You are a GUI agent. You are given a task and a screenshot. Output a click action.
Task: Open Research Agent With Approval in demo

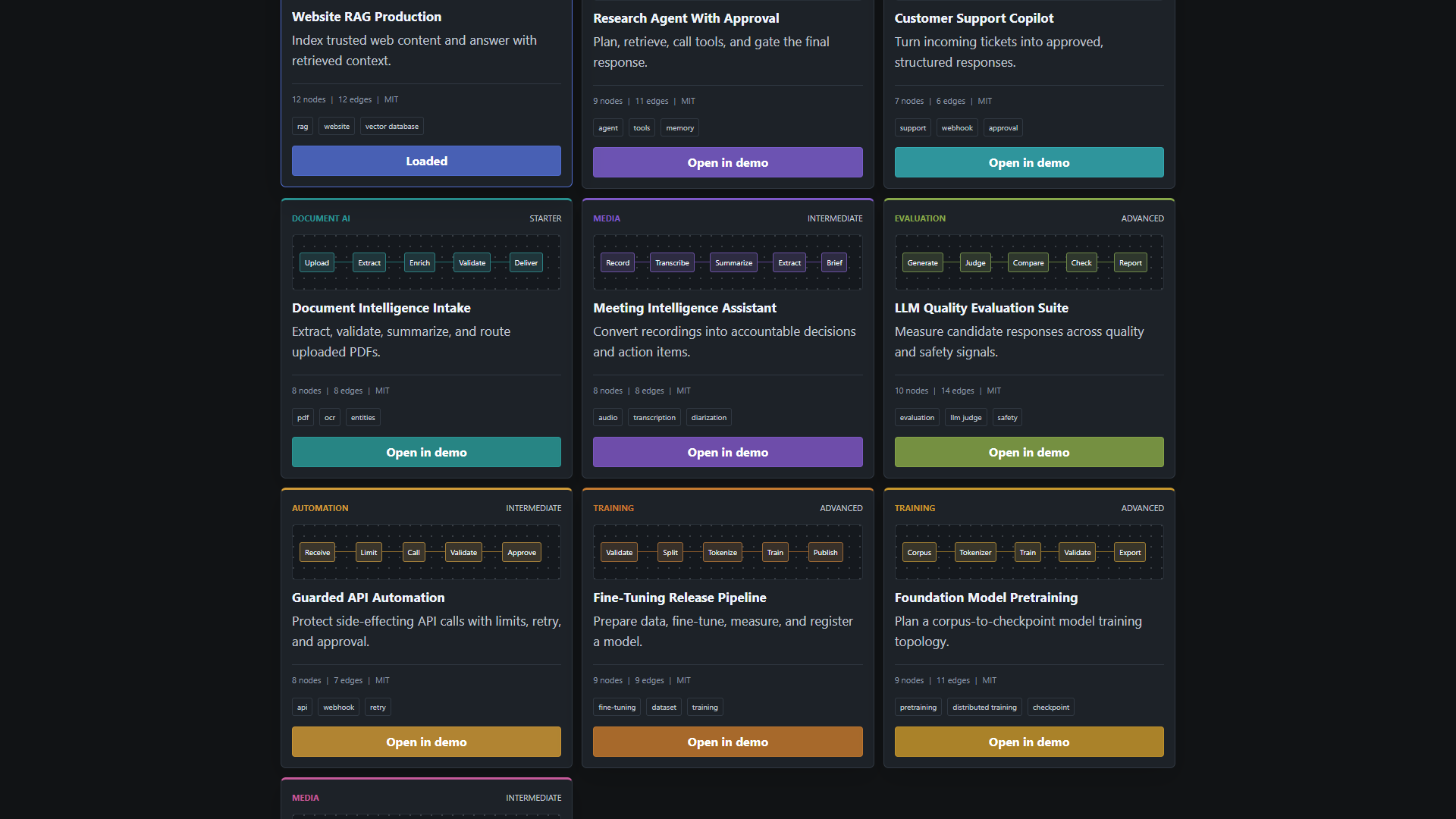[x=727, y=162]
